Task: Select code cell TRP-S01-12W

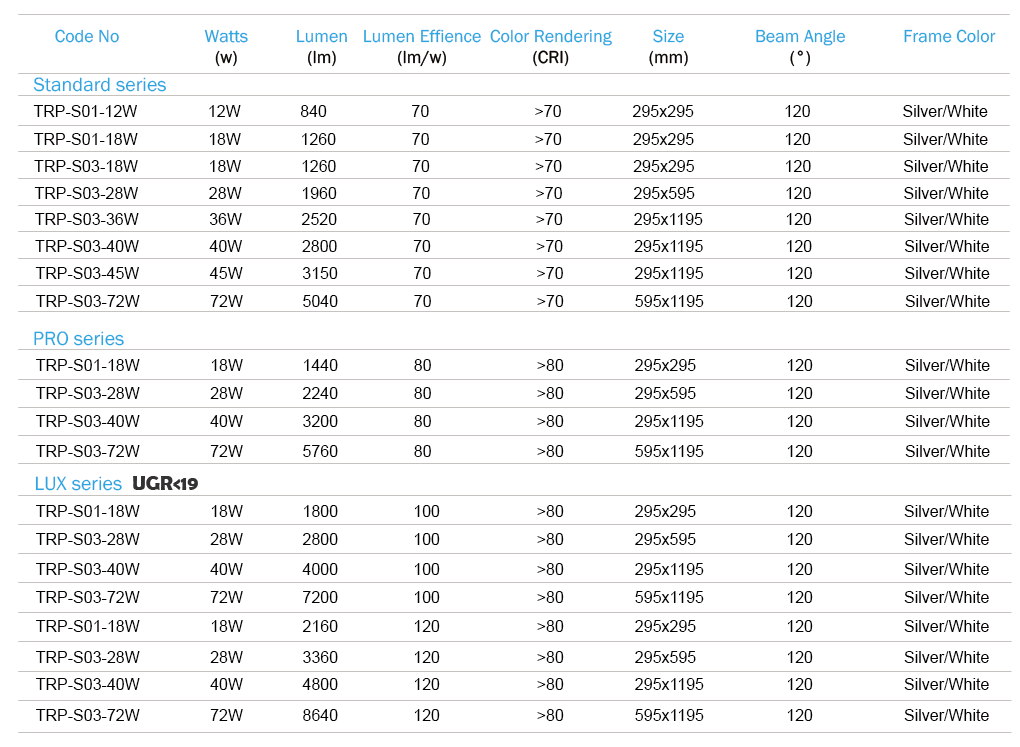Action: click(86, 111)
